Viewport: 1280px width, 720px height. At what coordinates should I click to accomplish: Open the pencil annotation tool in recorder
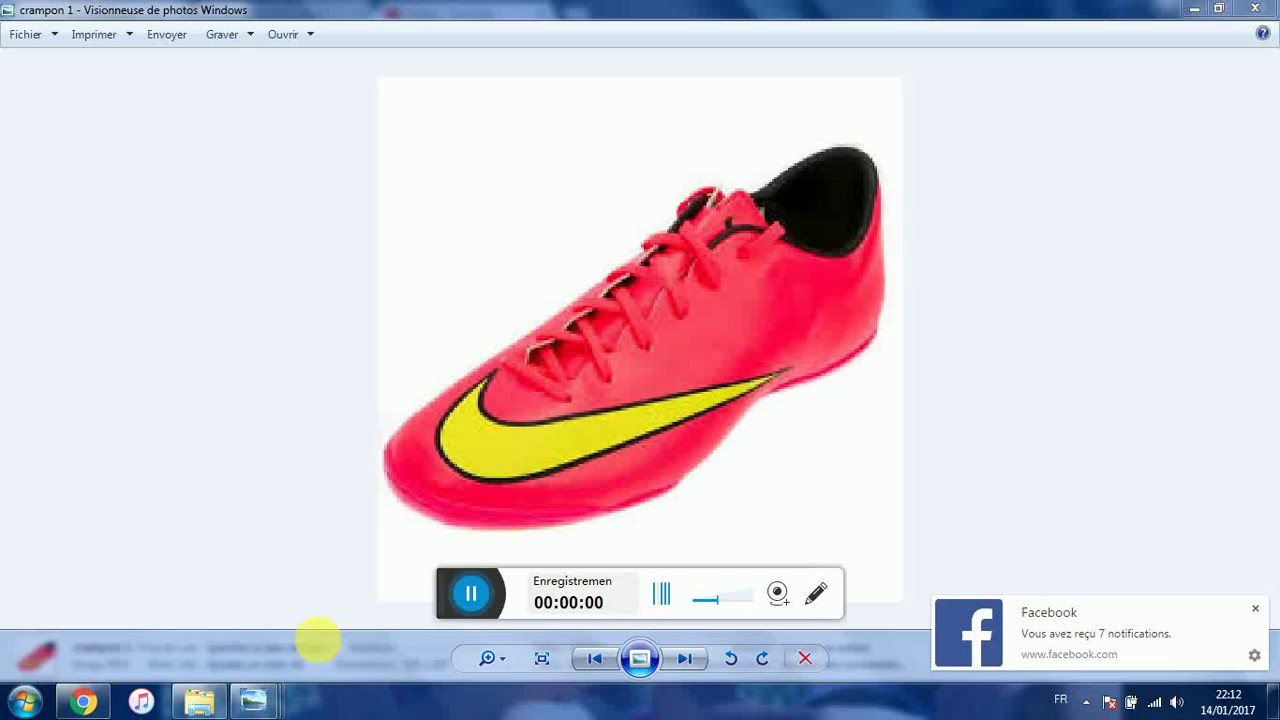point(816,594)
